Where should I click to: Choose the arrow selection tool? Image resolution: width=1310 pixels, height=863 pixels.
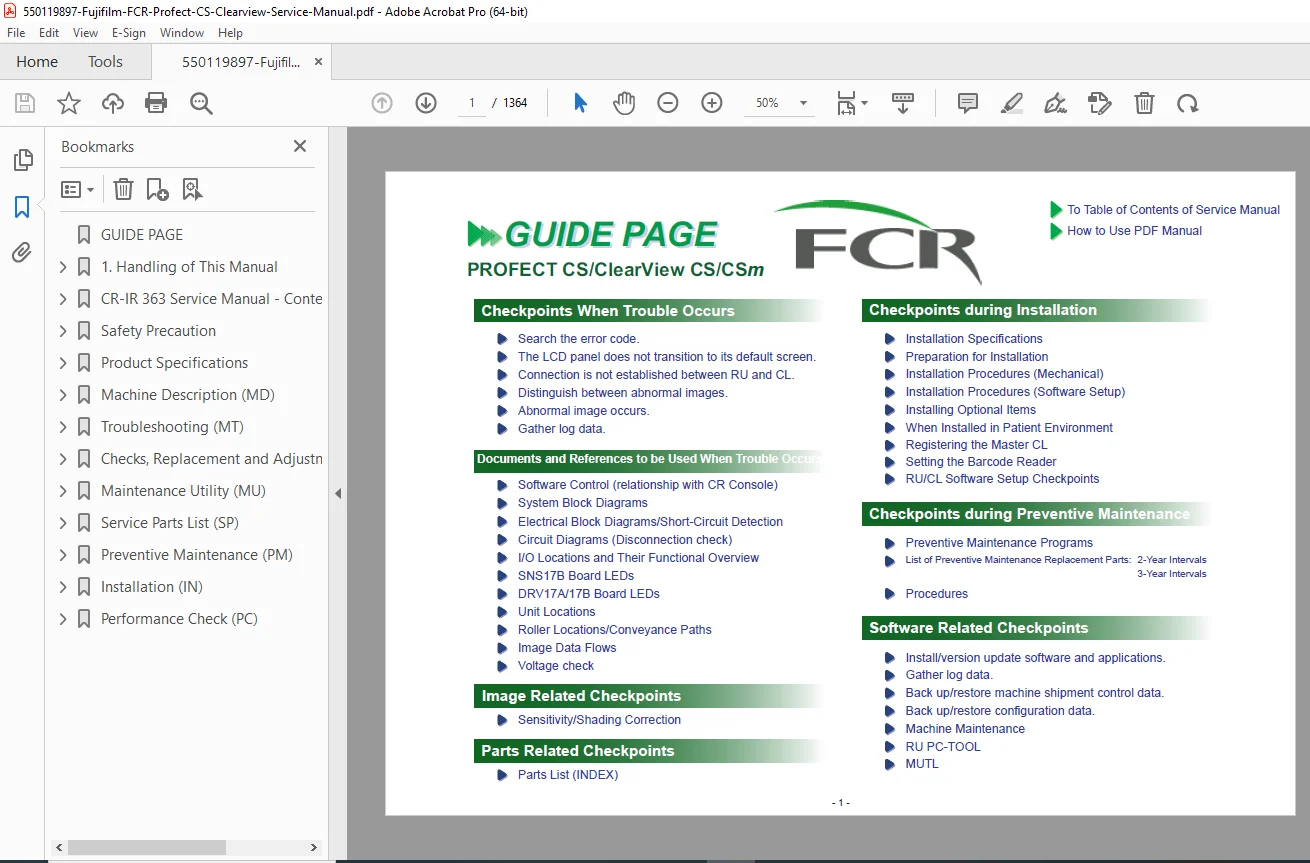point(580,103)
